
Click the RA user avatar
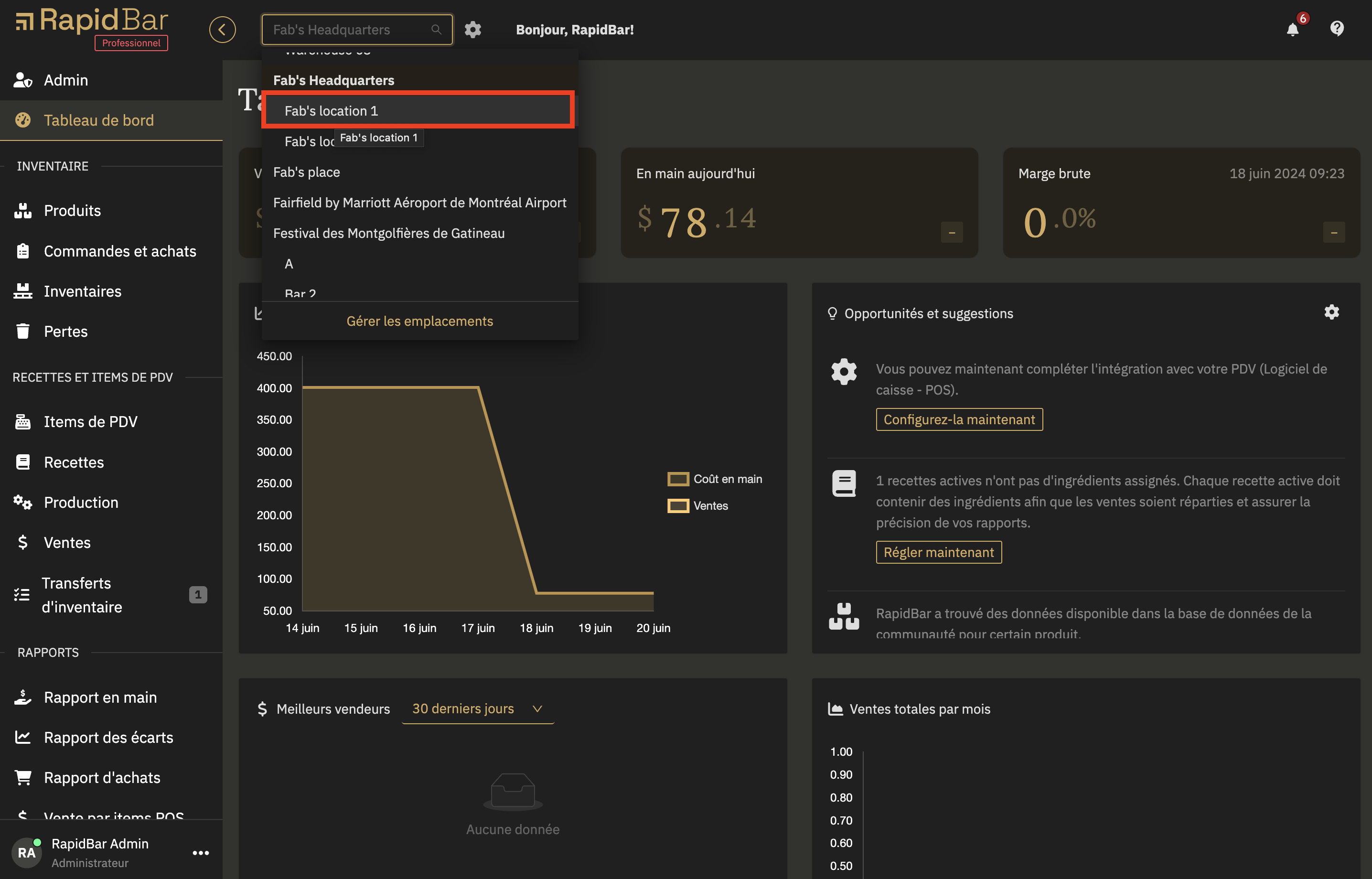[26, 853]
